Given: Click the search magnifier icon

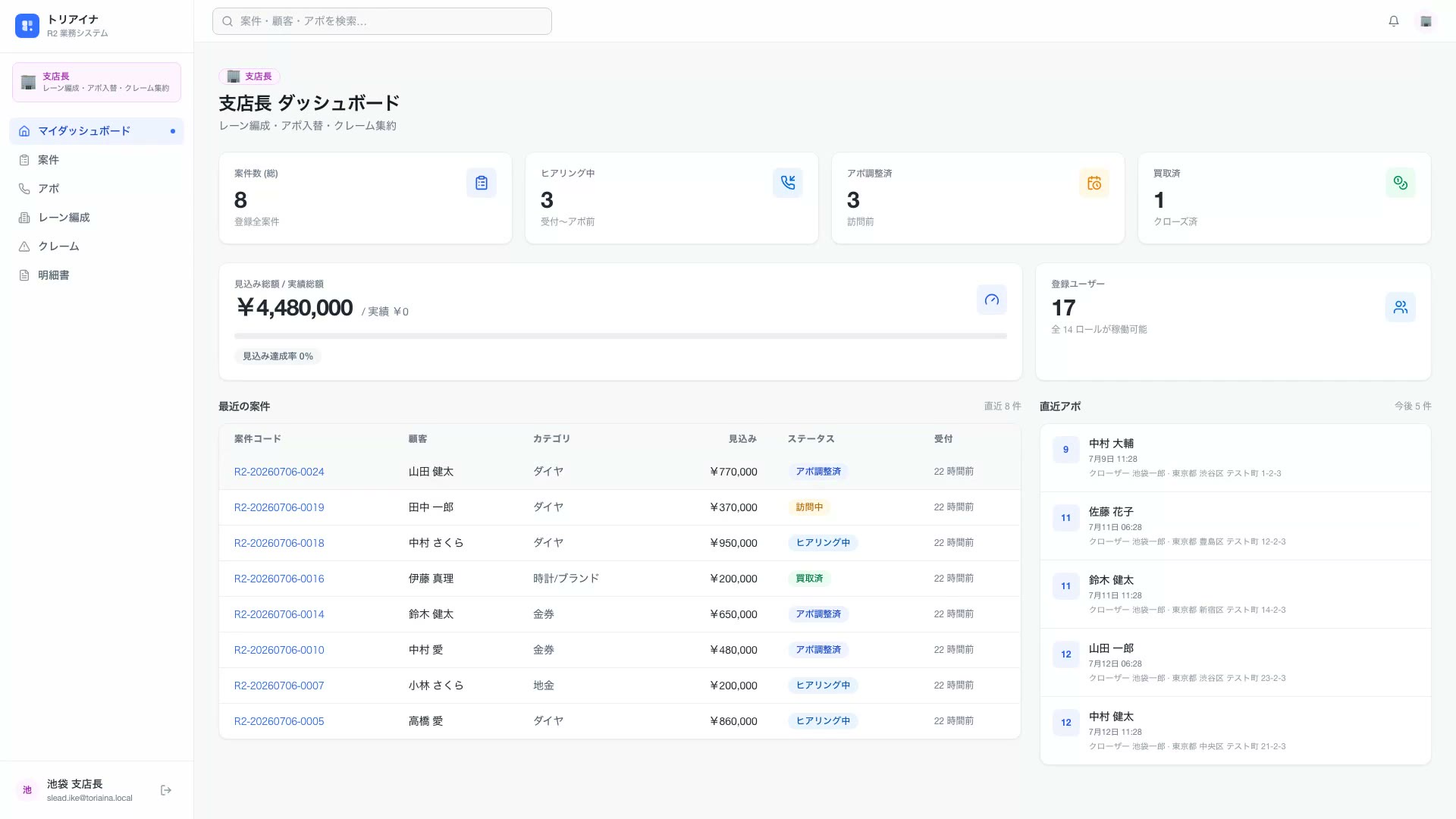Looking at the screenshot, I should point(227,21).
